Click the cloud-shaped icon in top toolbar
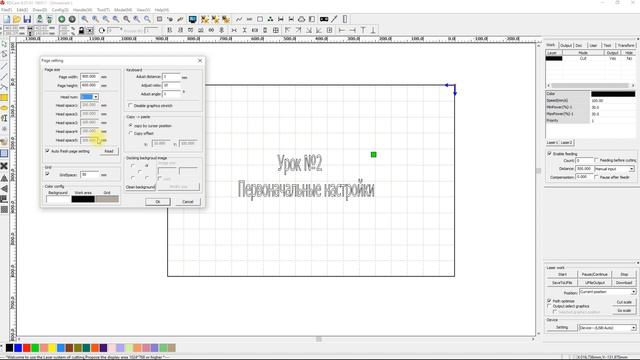 pyautogui.click(x=302, y=19)
